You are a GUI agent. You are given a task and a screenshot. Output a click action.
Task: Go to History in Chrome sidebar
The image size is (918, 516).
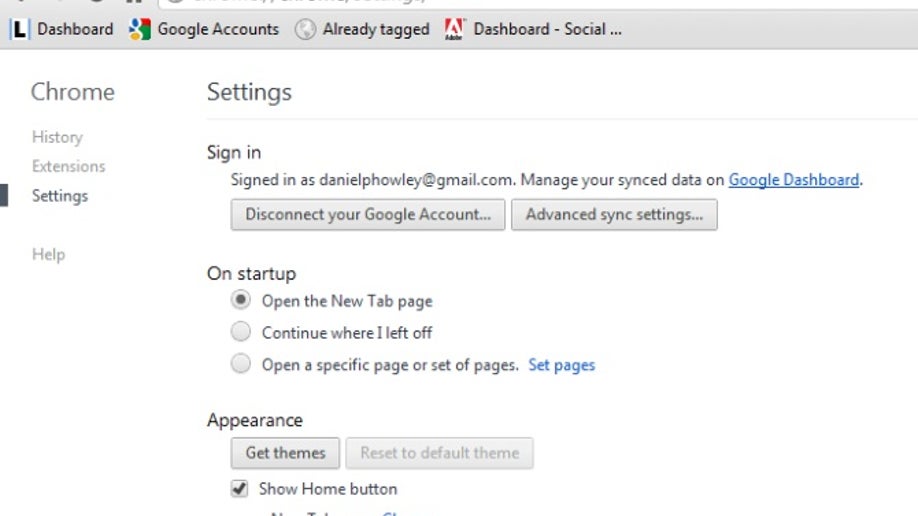(x=57, y=137)
